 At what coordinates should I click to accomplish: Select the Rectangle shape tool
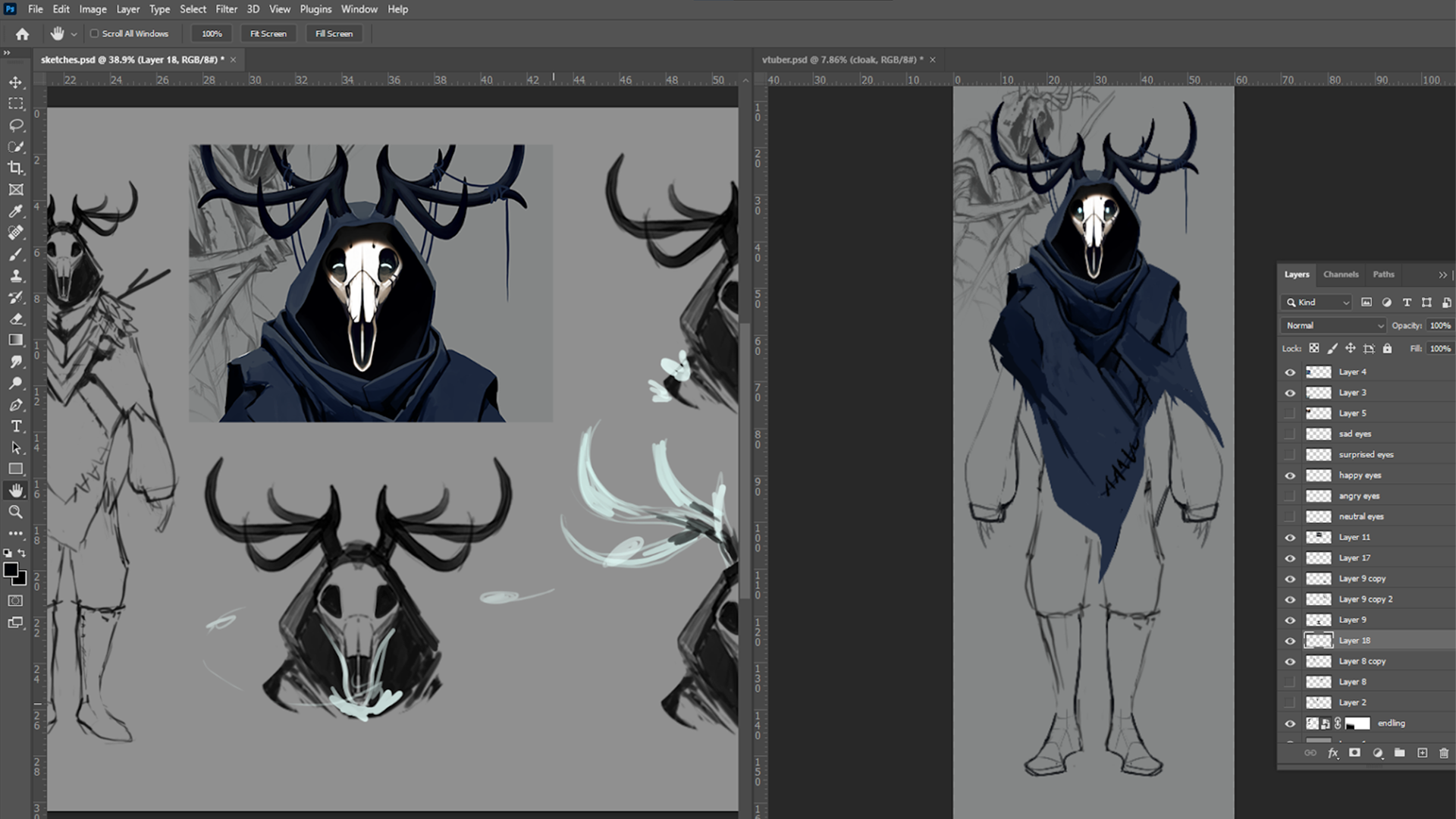pyautogui.click(x=16, y=469)
